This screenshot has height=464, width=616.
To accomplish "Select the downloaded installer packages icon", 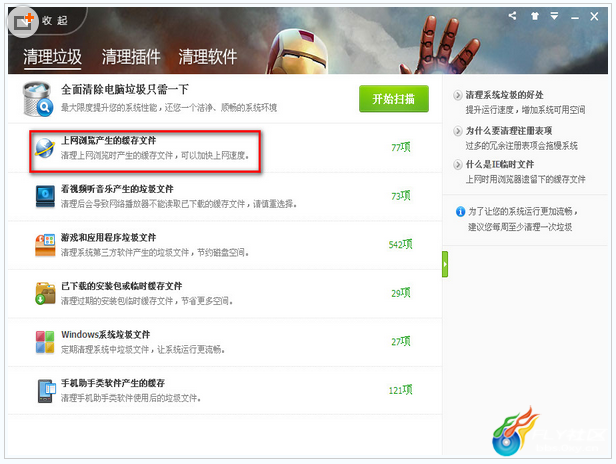I will (x=45, y=293).
